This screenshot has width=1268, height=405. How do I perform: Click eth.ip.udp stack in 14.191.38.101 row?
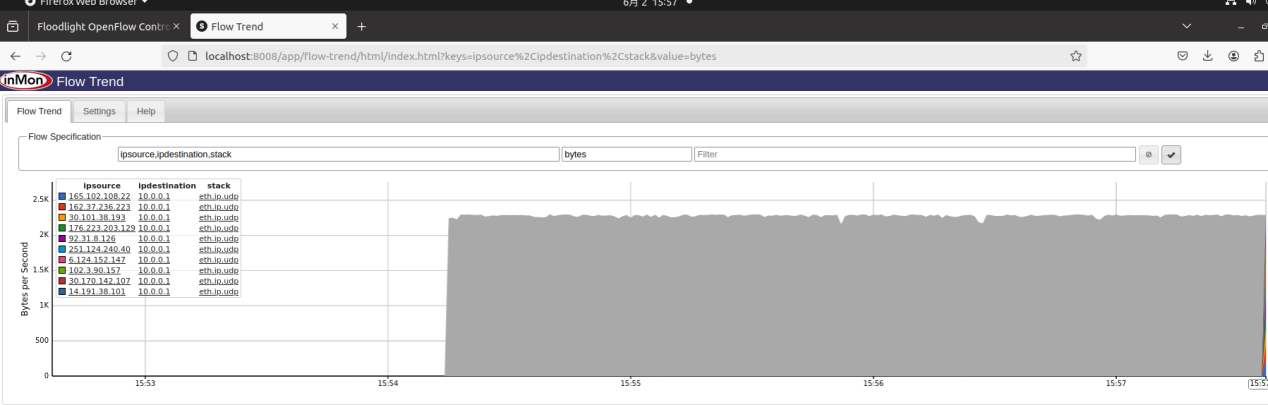click(218, 292)
